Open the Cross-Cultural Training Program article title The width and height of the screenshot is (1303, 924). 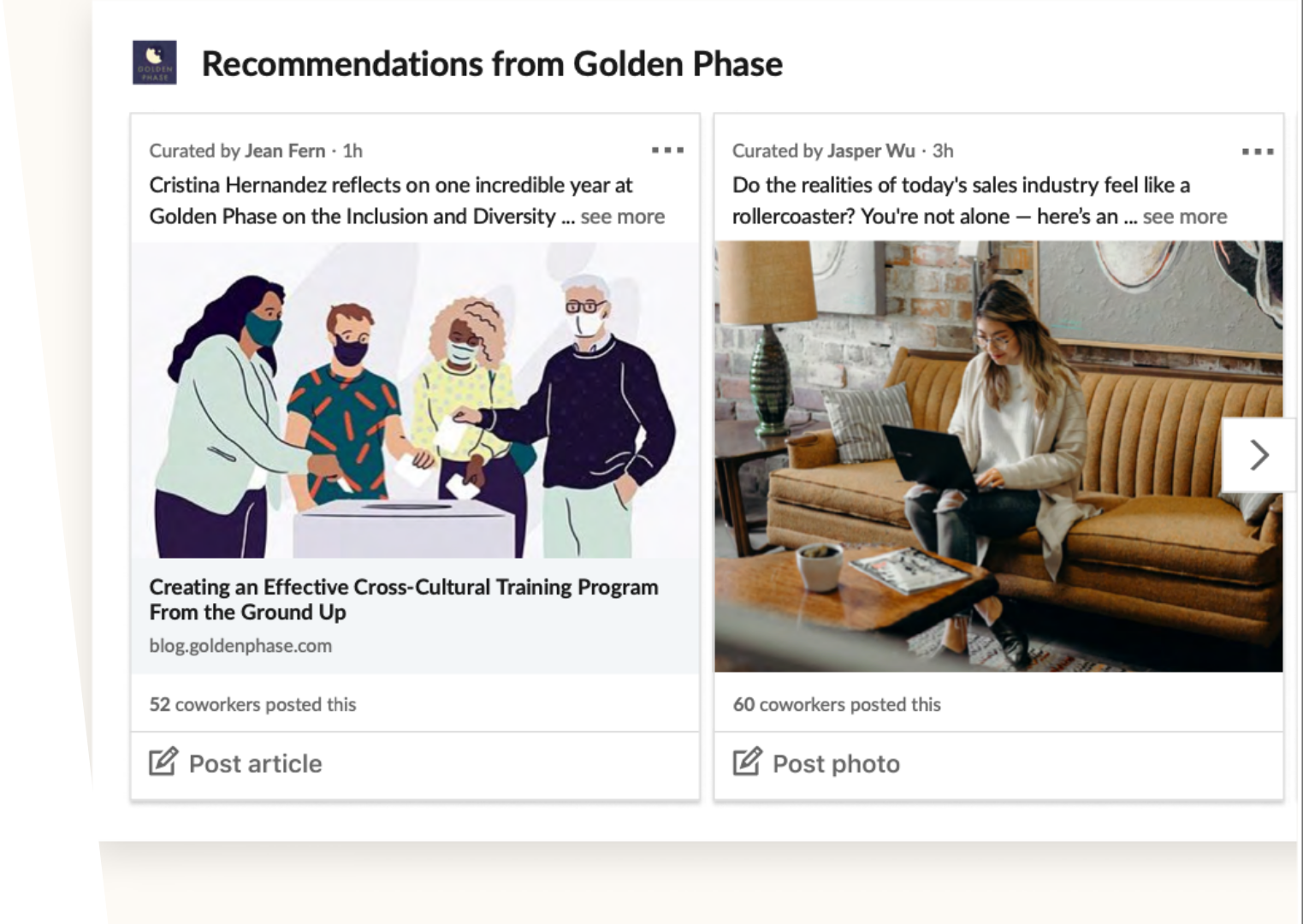[404, 599]
